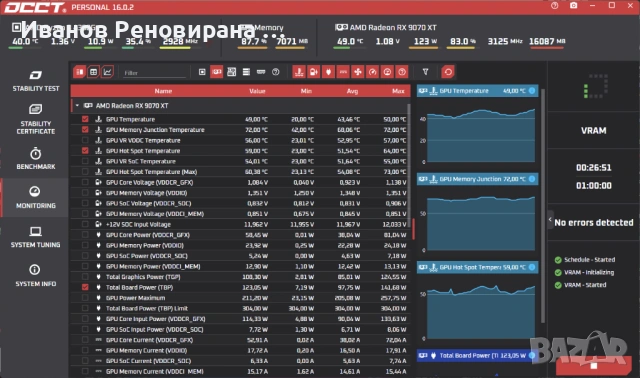Viewport: 640px width, 378px height.
Task: Click the GPU Memory Junction graph blue dot
Action: pyautogui.click(x=532, y=179)
